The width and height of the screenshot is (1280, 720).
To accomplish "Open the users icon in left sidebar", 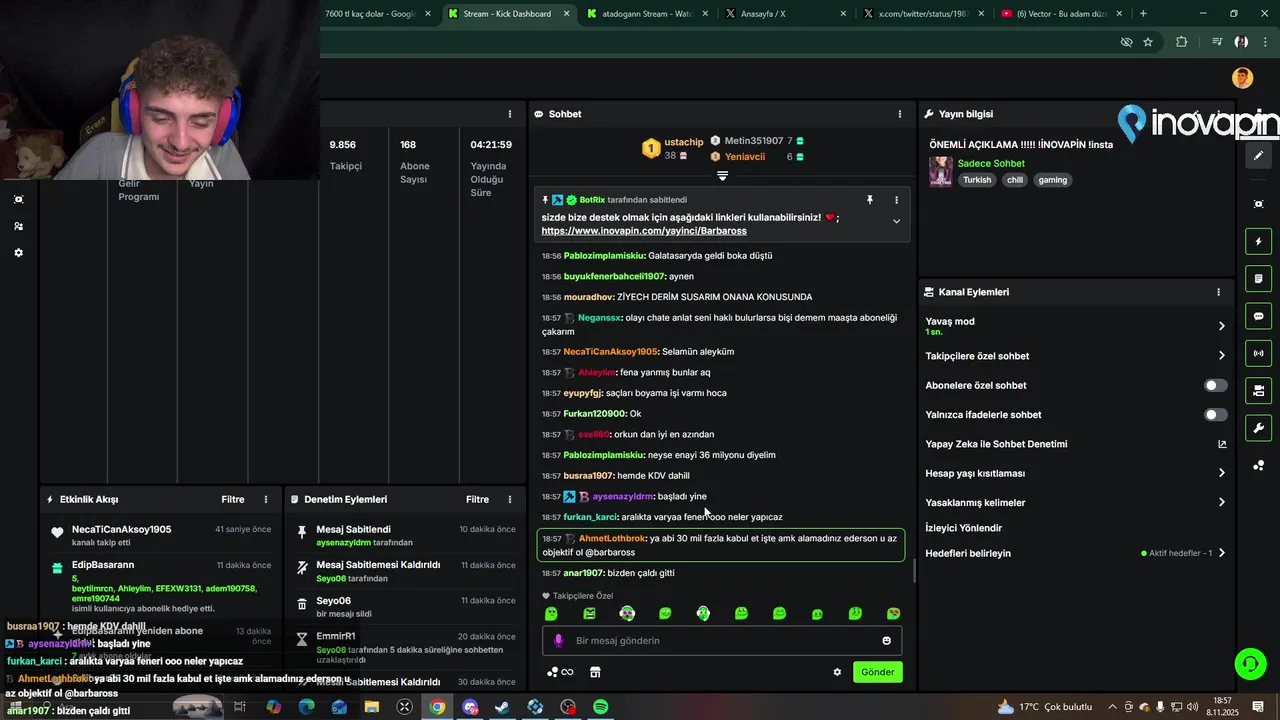I will [x=18, y=226].
